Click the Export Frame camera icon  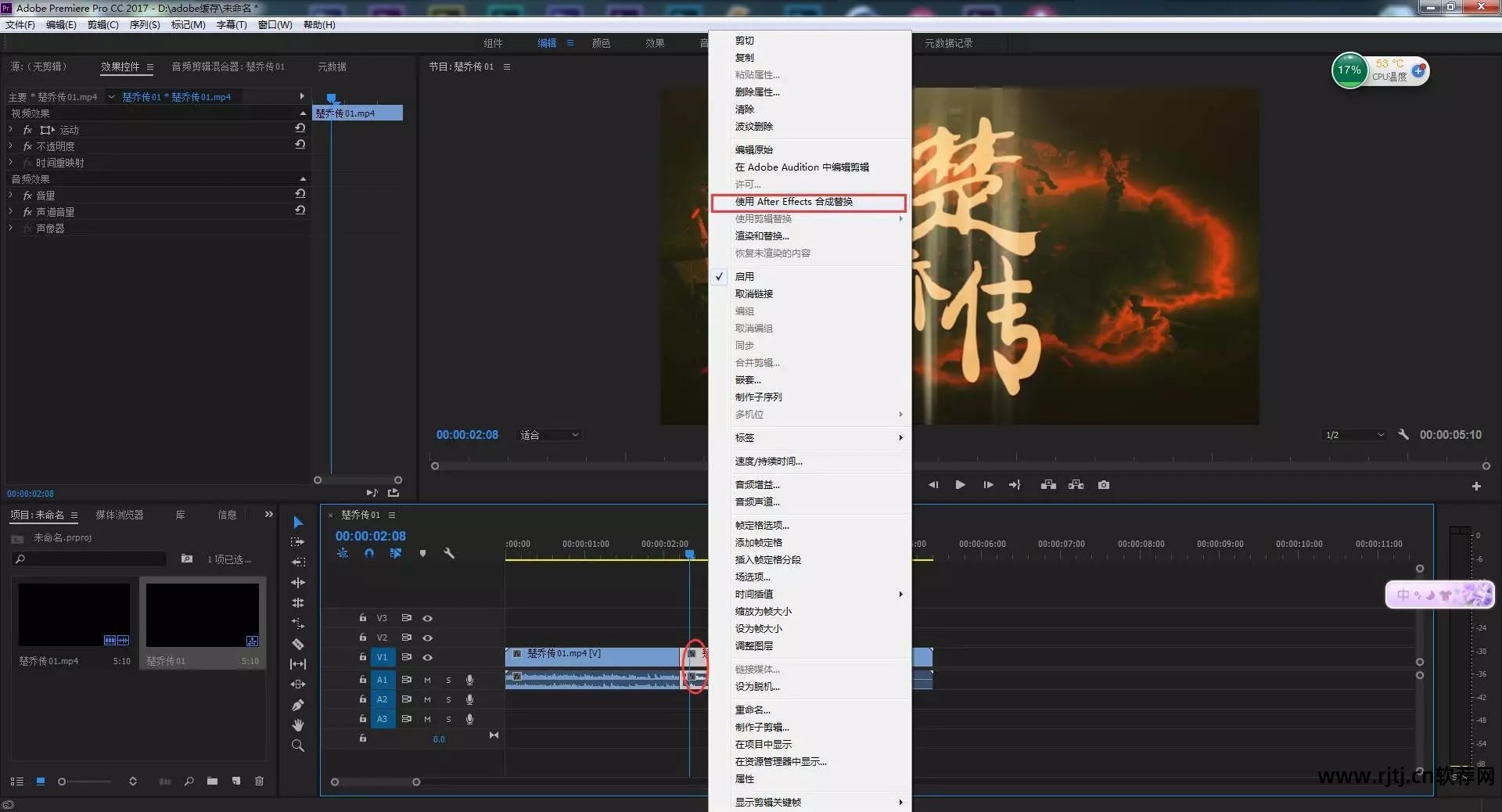[1103, 485]
